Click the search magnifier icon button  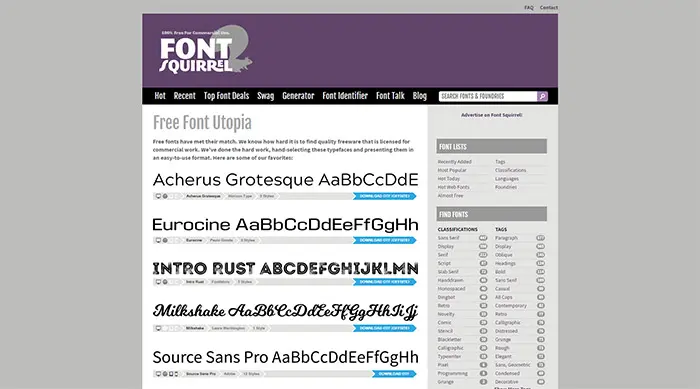(542, 96)
